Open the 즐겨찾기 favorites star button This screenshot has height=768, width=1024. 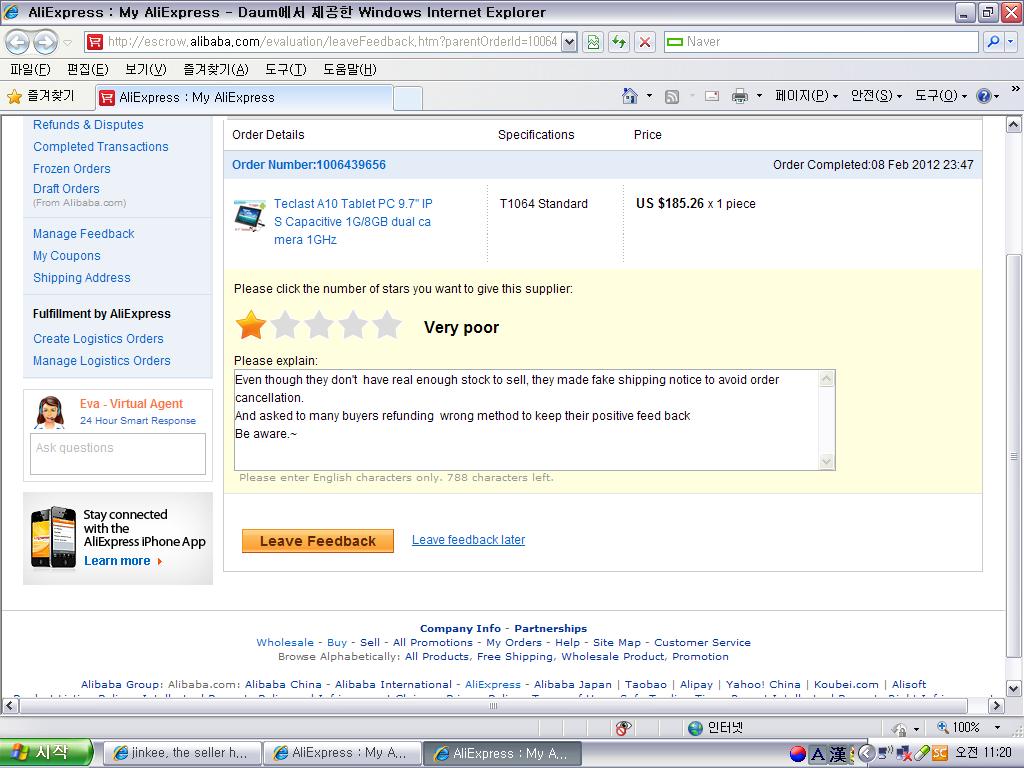coord(40,97)
